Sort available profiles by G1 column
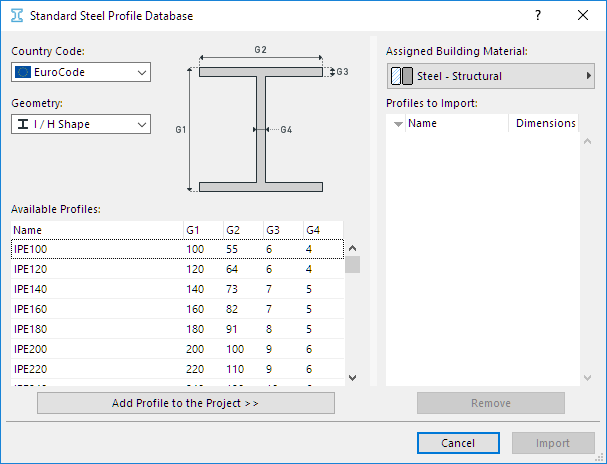607x464 pixels. pos(202,230)
